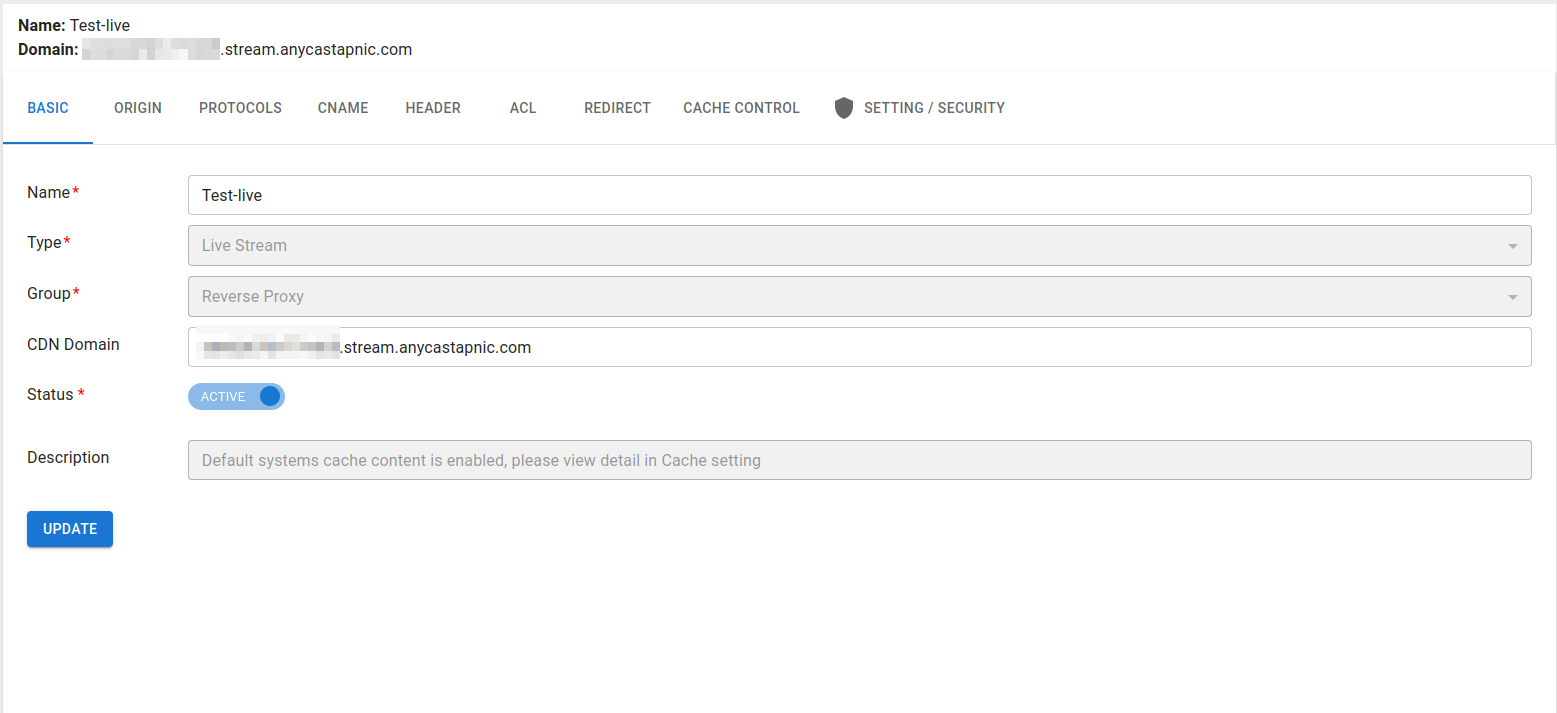Focus the CDN Domain input field
Viewport: 1557px width, 713px height.
pos(858,348)
